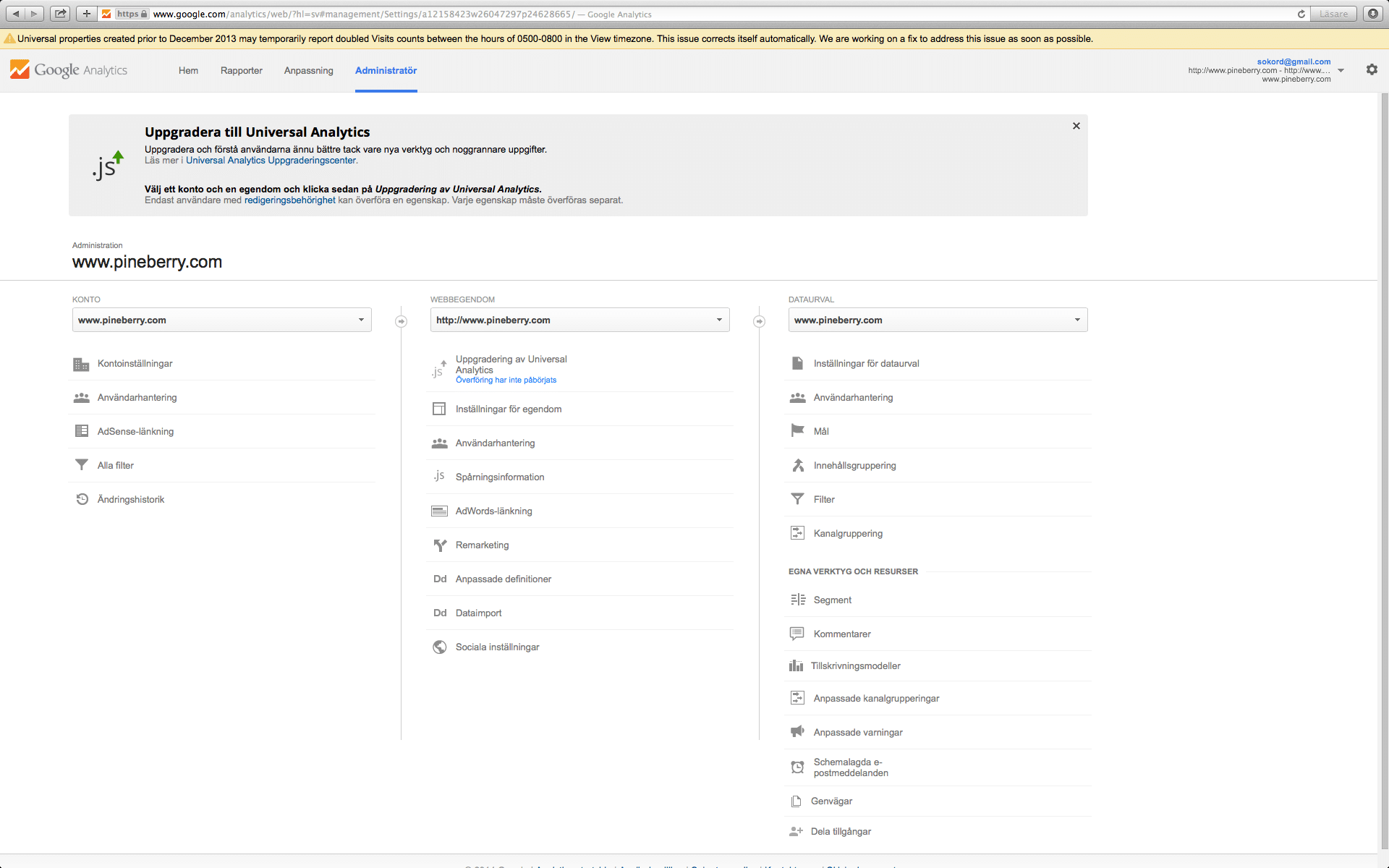Click the "Ändringshistorik" label
The height and width of the screenshot is (868, 1389).
click(131, 499)
